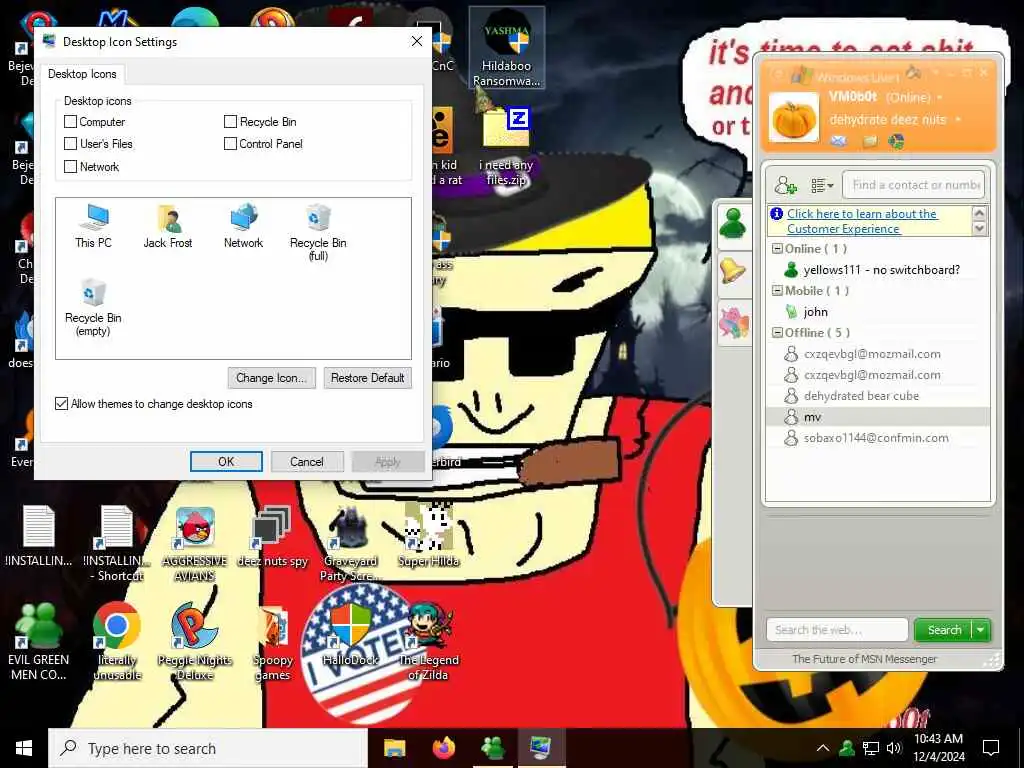
Task: Select the This PC icon in icon list
Action: (93, 226)
